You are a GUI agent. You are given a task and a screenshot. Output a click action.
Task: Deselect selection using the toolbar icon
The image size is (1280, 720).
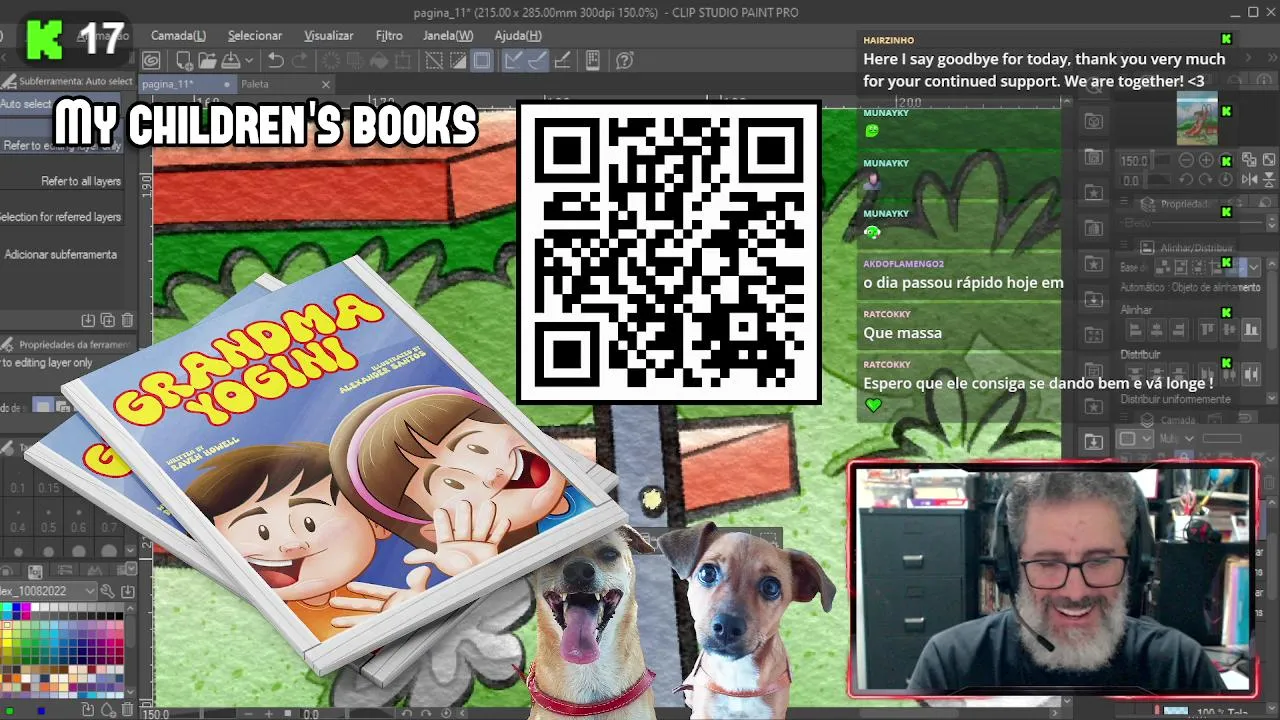(x=434, y=61)
